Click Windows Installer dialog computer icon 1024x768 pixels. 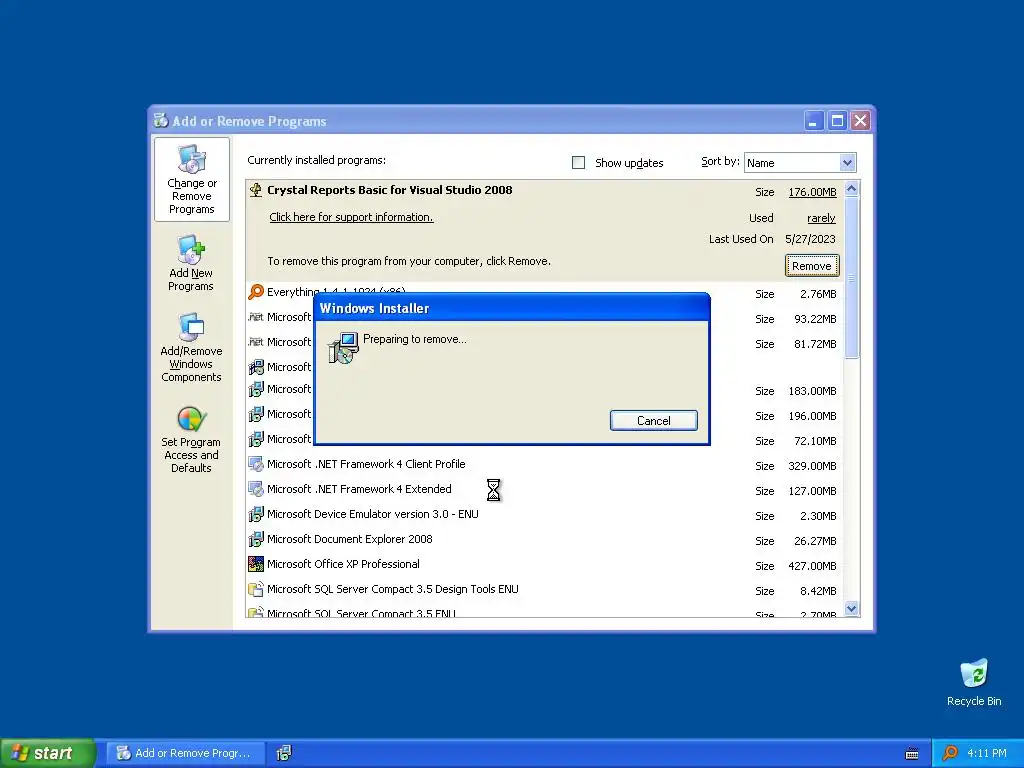coord(343,347)
